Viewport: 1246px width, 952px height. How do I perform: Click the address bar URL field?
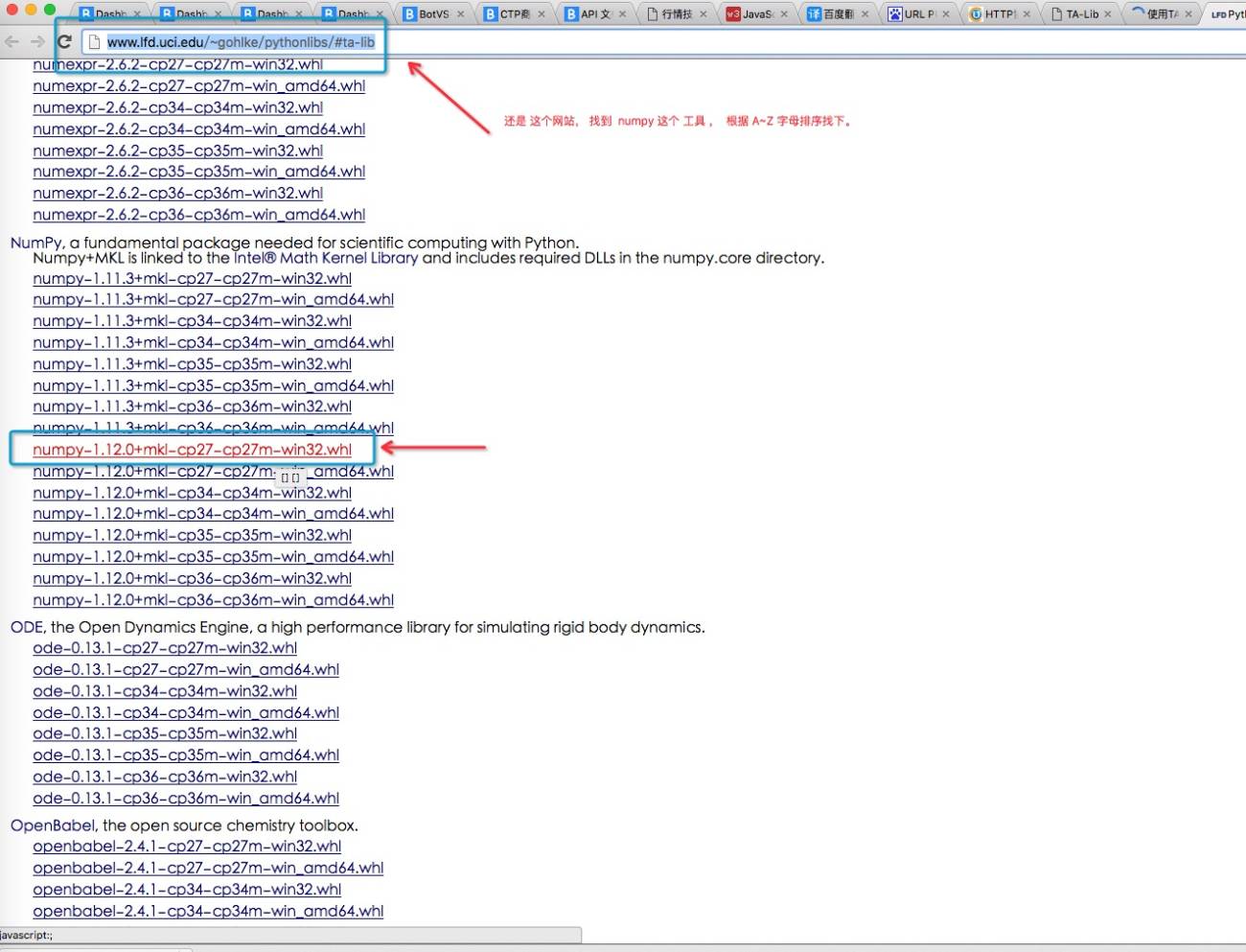click(x=661, y=42)
